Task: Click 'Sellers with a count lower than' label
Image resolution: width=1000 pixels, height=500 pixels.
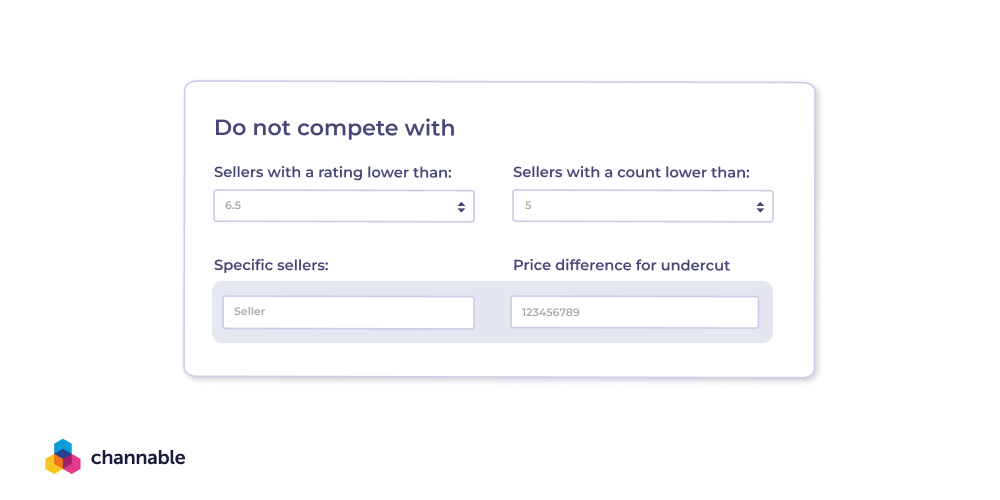Action: click(x=631, y=173)
